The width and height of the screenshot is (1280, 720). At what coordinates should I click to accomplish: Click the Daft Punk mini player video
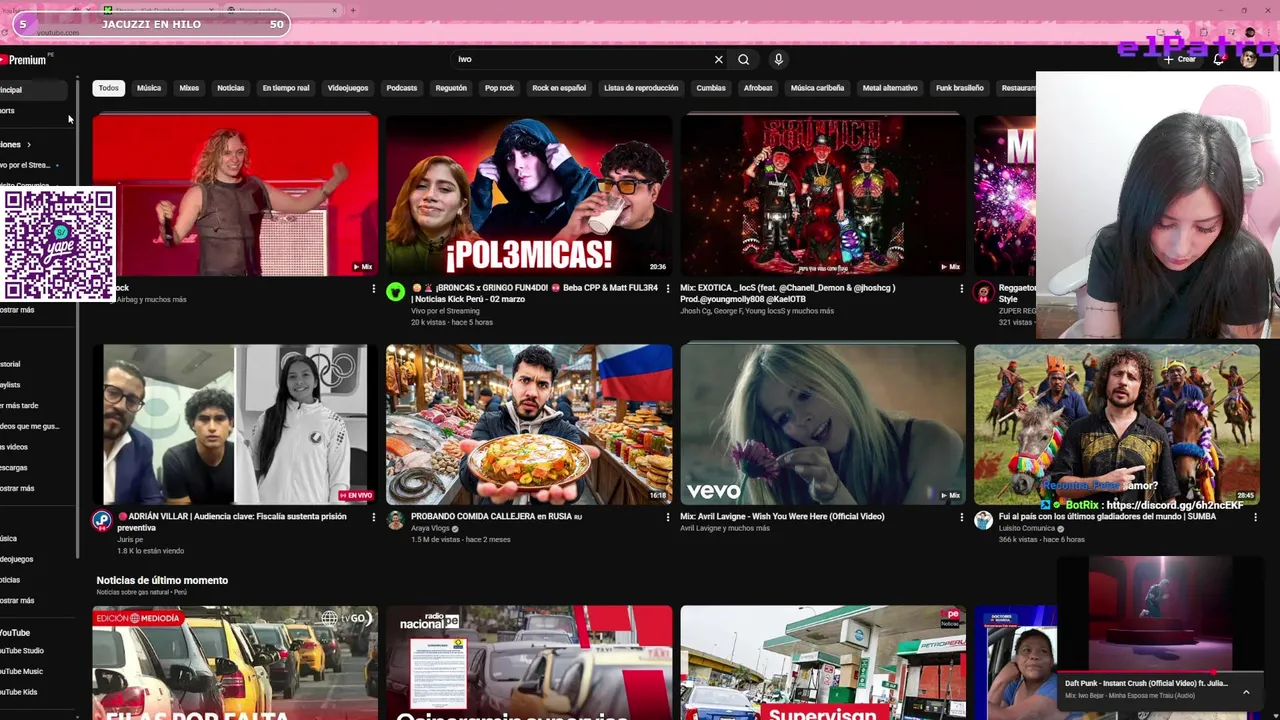coord(1160,613)
